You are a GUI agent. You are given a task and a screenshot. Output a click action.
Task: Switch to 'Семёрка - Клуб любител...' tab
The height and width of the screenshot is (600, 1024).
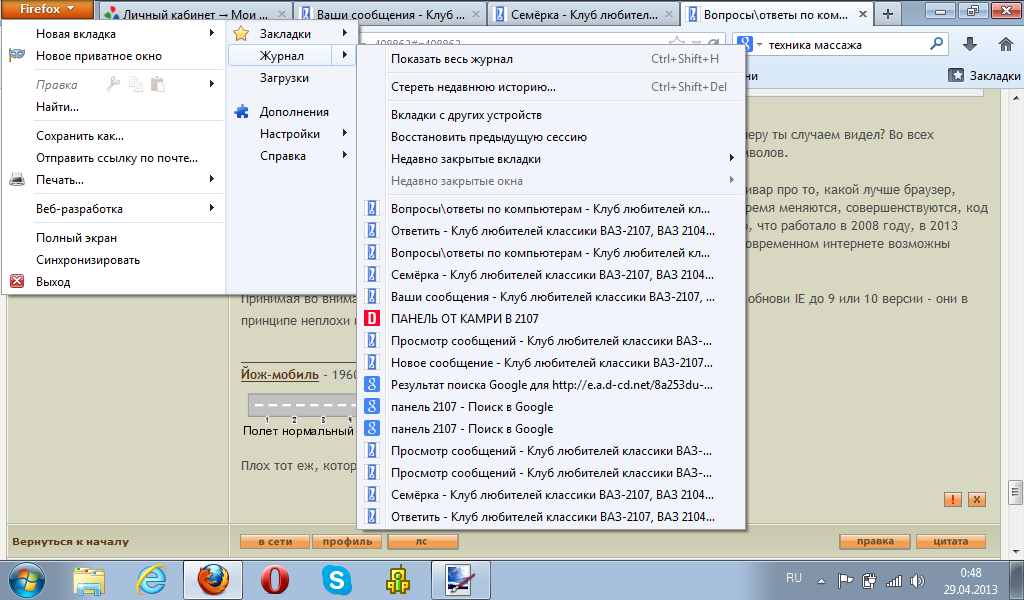point(584,14)
